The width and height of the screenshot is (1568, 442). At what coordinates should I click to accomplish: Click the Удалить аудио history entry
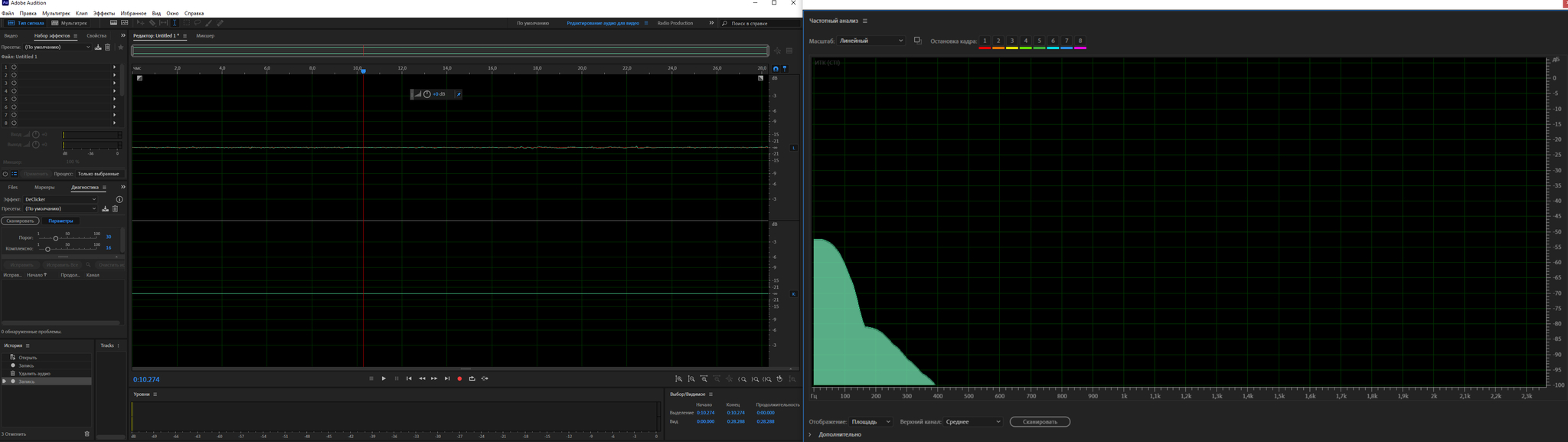pyautogui.click(x=34, y=374)
